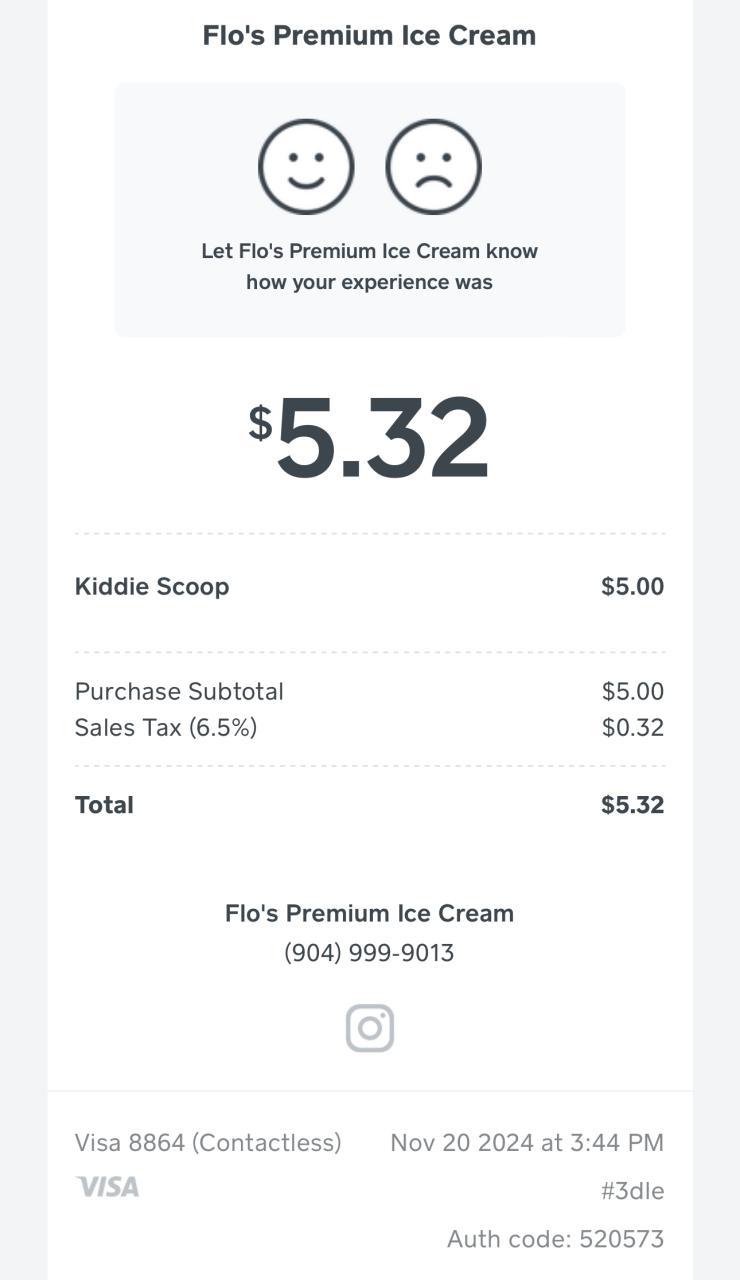Click the bold $5.32 total value
This screenshot has height=1280, width=740.
point(632,805)
